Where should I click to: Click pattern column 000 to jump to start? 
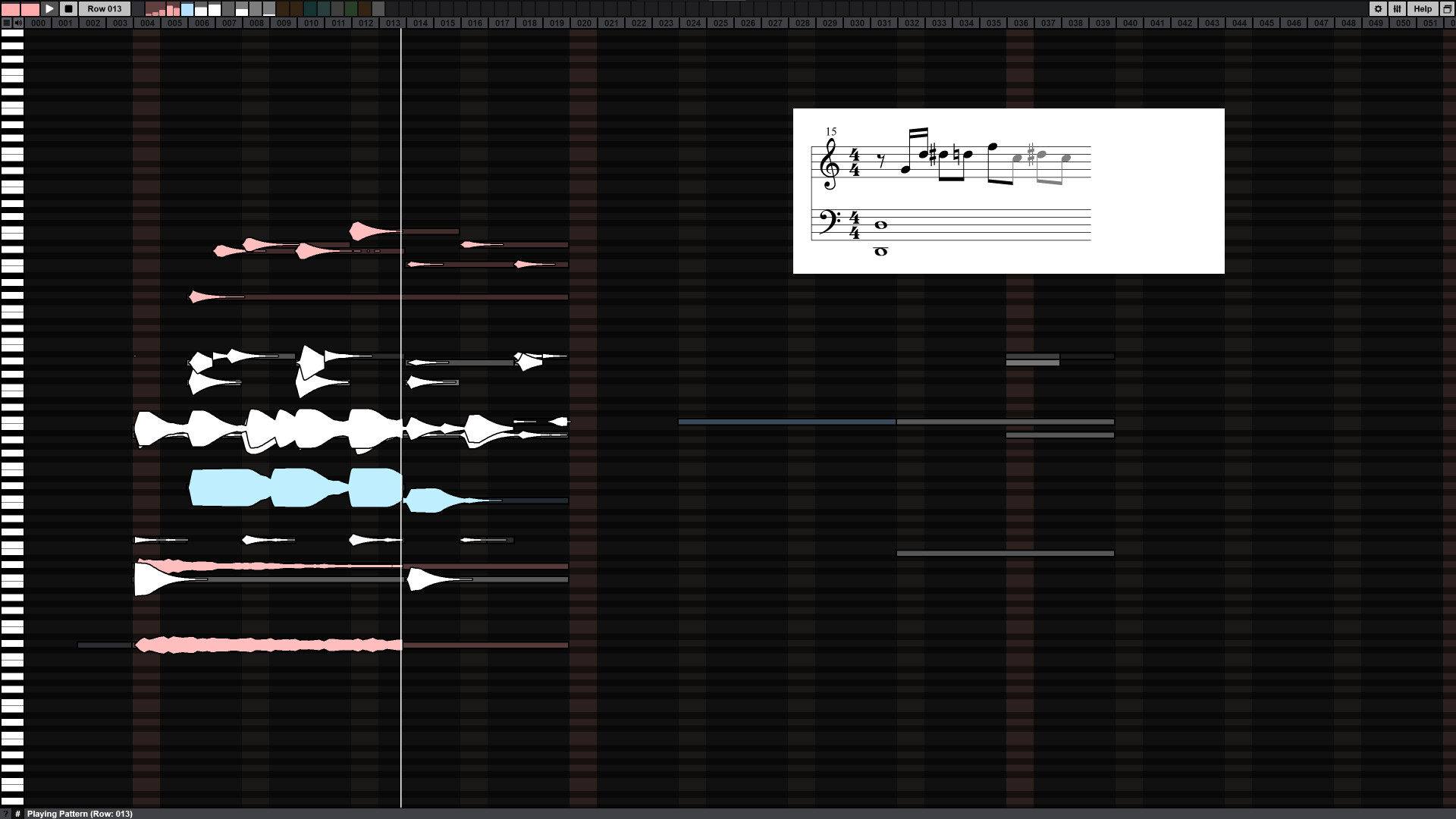pos(38,23)
